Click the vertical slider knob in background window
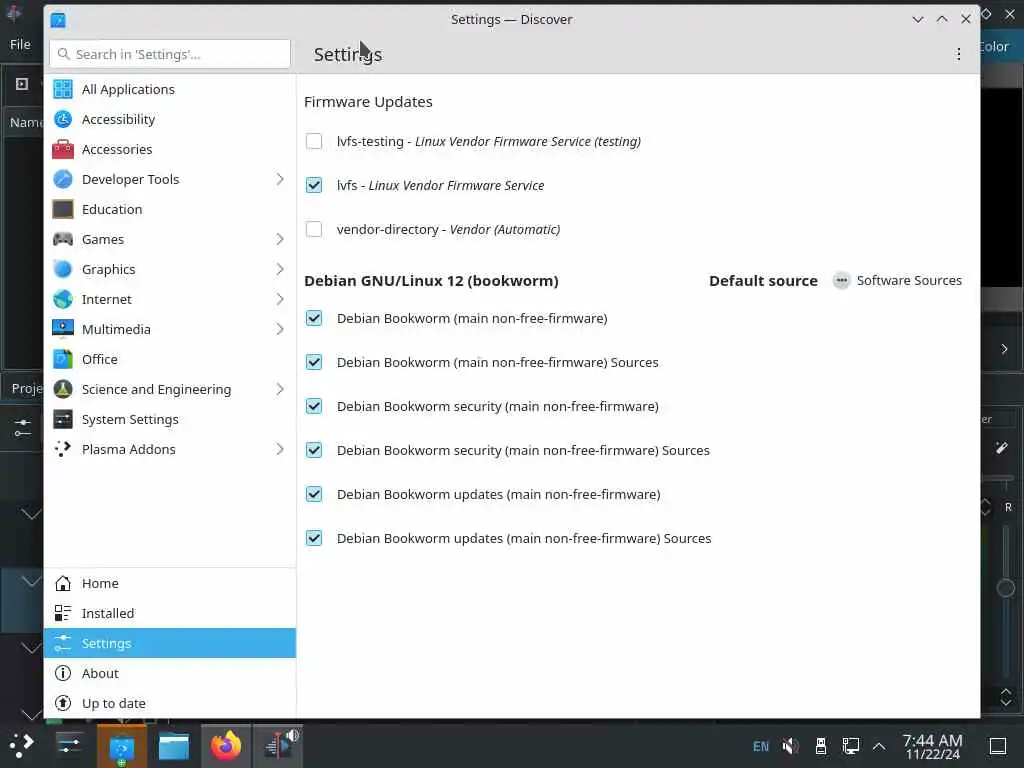 pyautogui.click(x=1005, y=588)
